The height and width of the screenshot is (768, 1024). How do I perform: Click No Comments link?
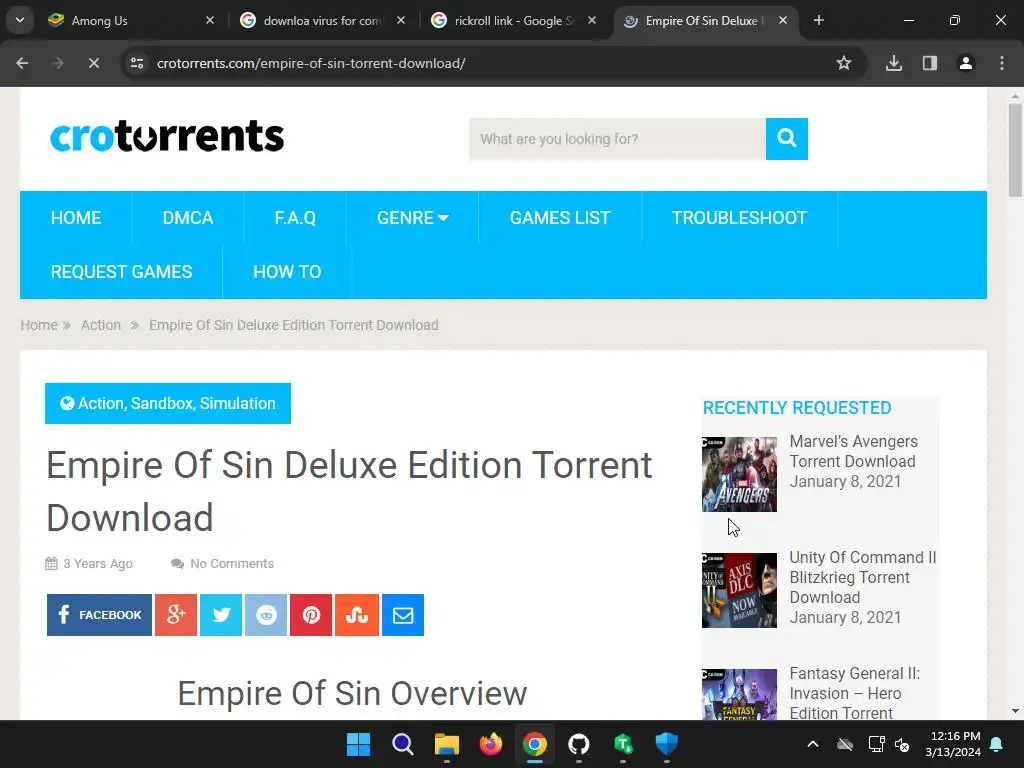coord(231,564)
